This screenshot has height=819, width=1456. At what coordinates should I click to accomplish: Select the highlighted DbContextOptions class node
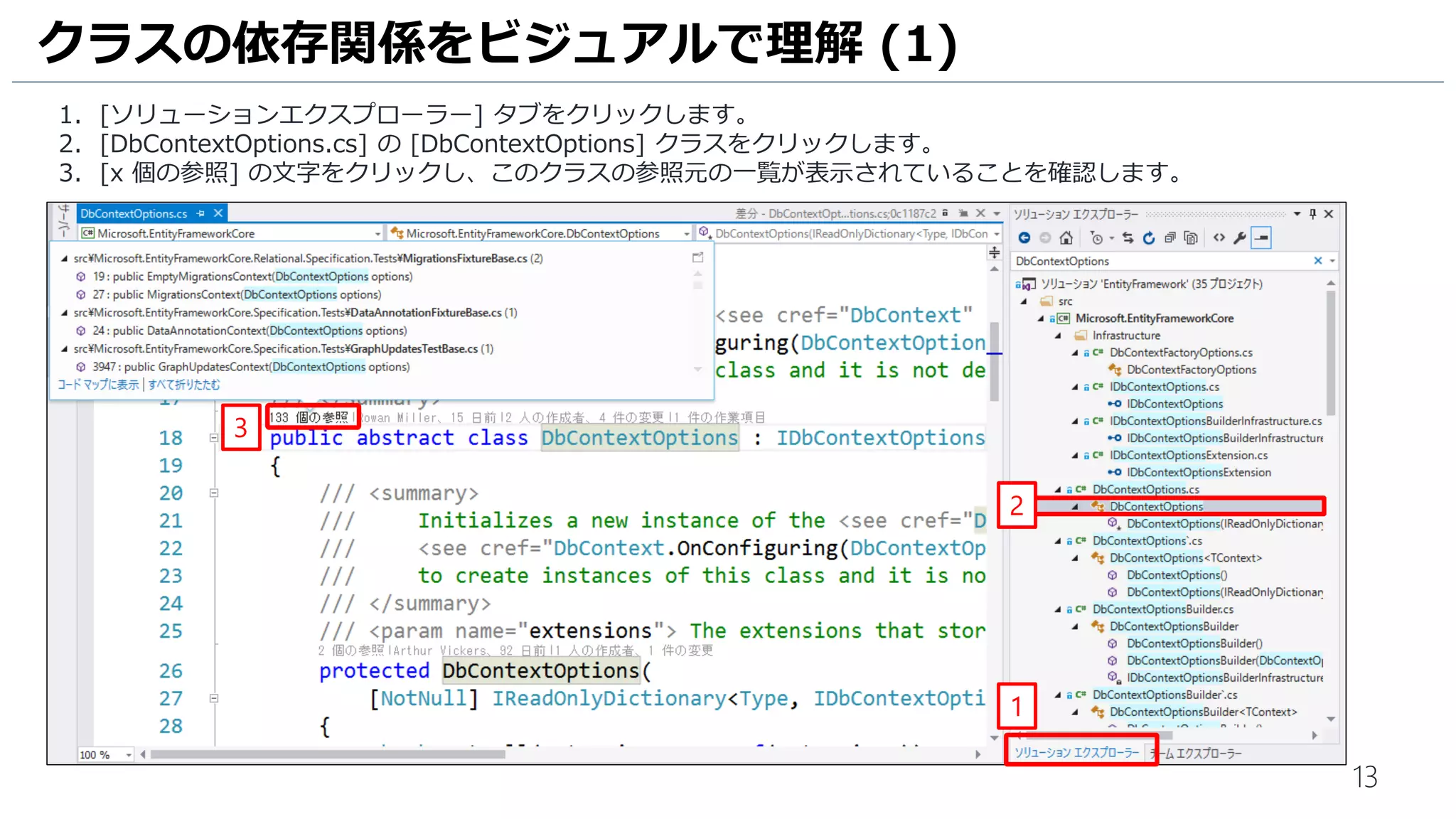click(x=1156, y=506)
